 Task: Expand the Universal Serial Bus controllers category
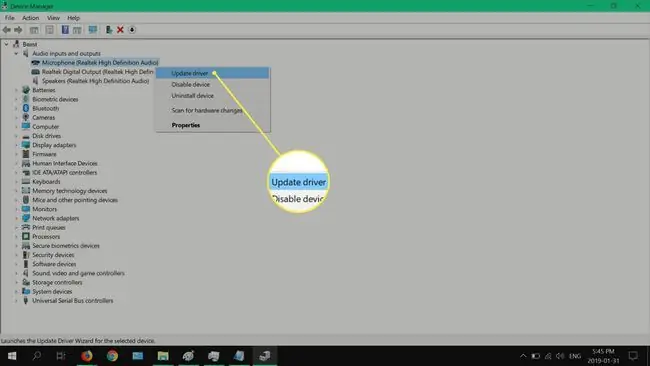click(x=16, y=301)
